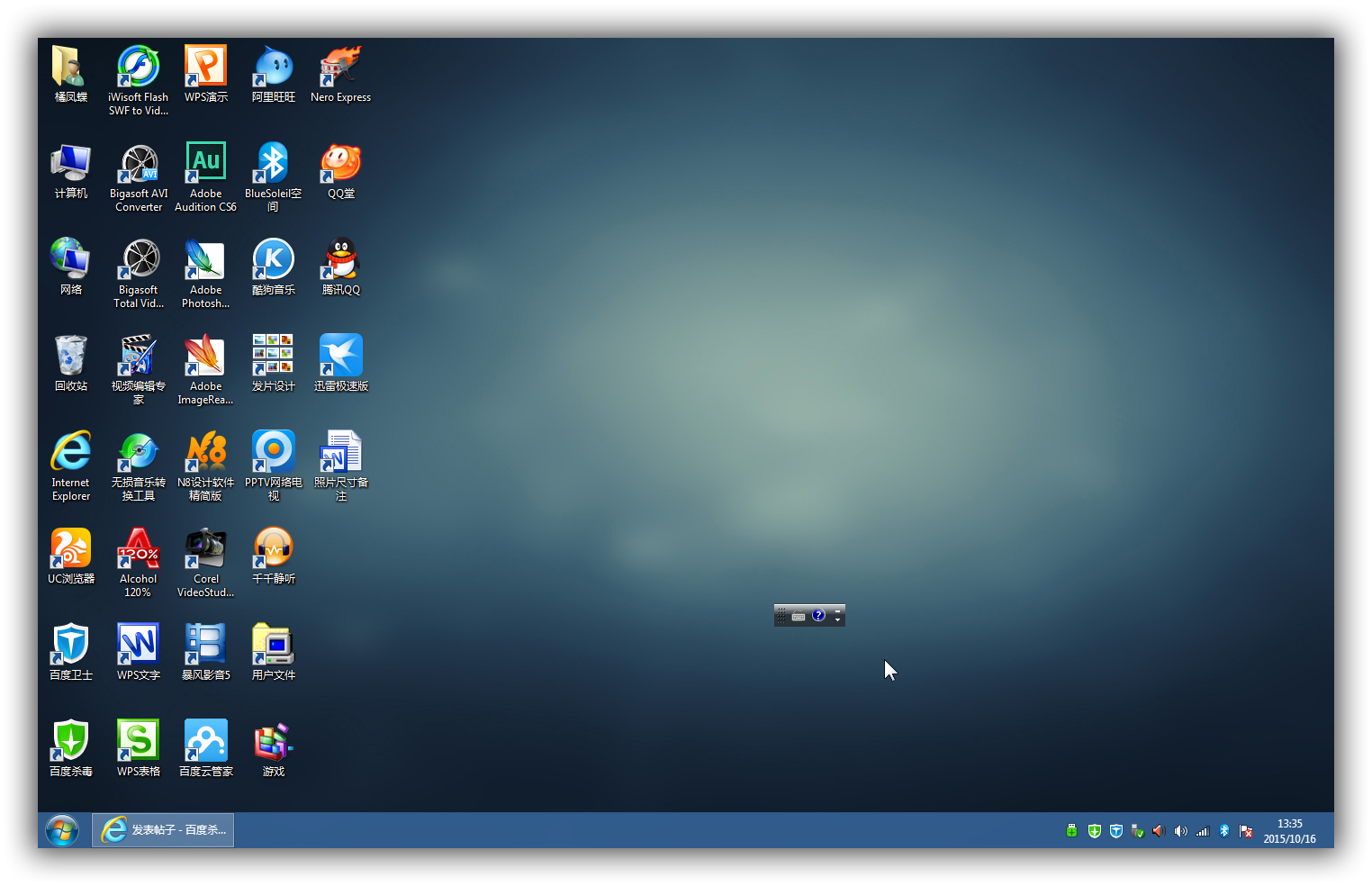Select the WPS文字 desktop shortcut

point(139,652)
